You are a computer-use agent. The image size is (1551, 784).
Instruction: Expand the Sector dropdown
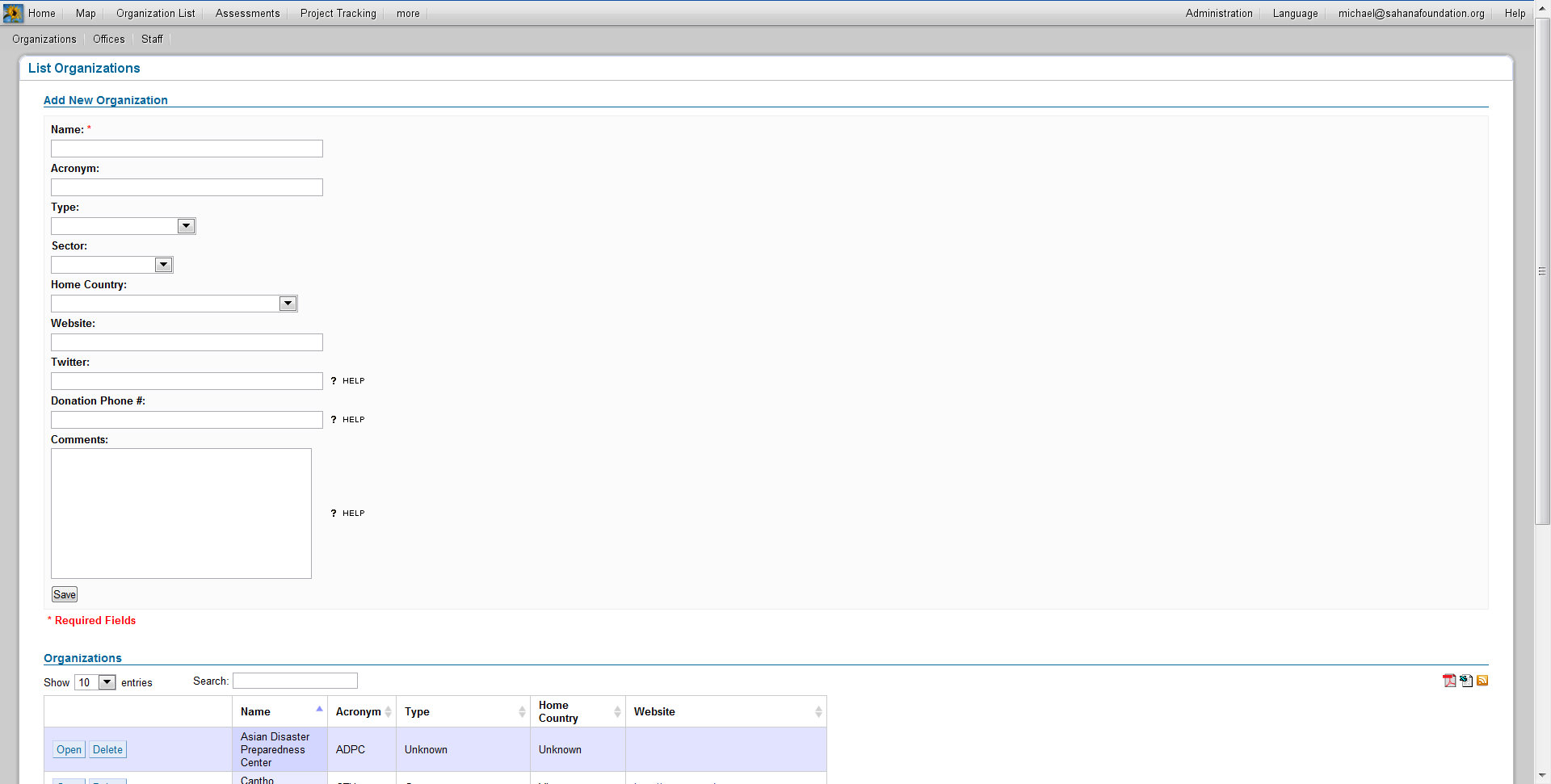tap(163, 265)
